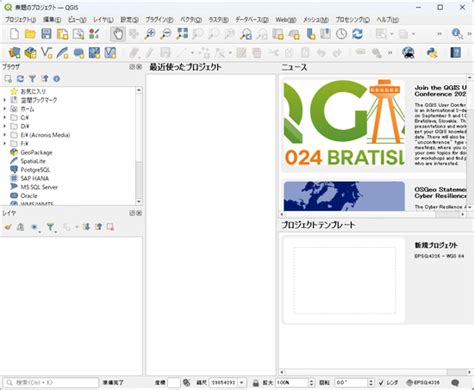Select SAP HANA in the browser tree
The width and height of the screenshot is (474, 390).
coord(35,178)
